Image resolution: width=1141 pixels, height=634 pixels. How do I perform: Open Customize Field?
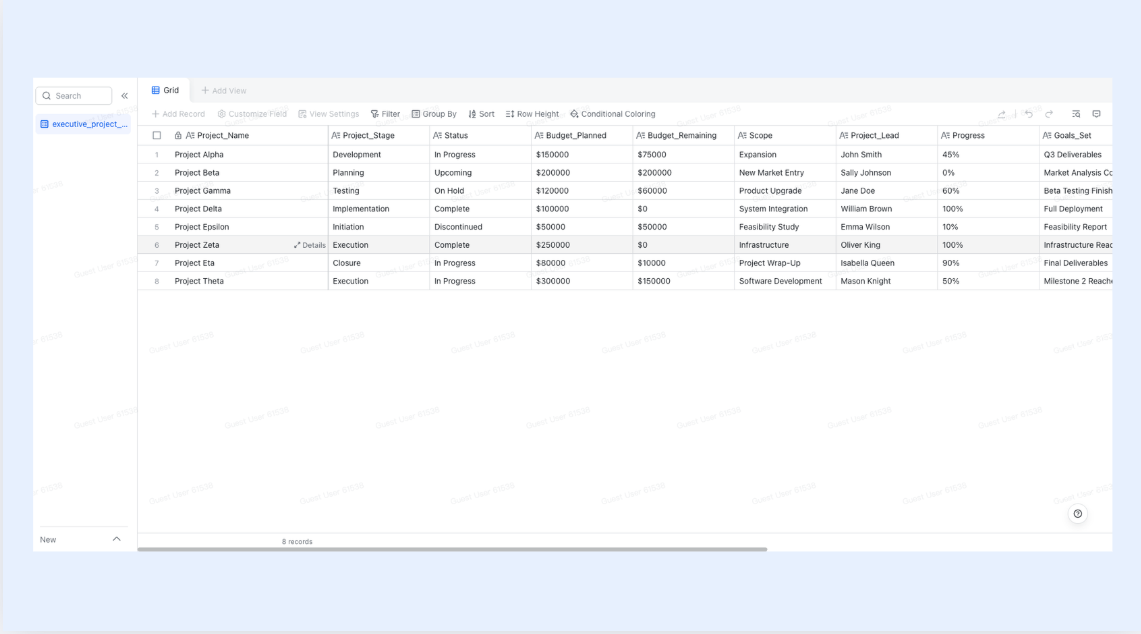pyautogui.click(x=252, y=114)
